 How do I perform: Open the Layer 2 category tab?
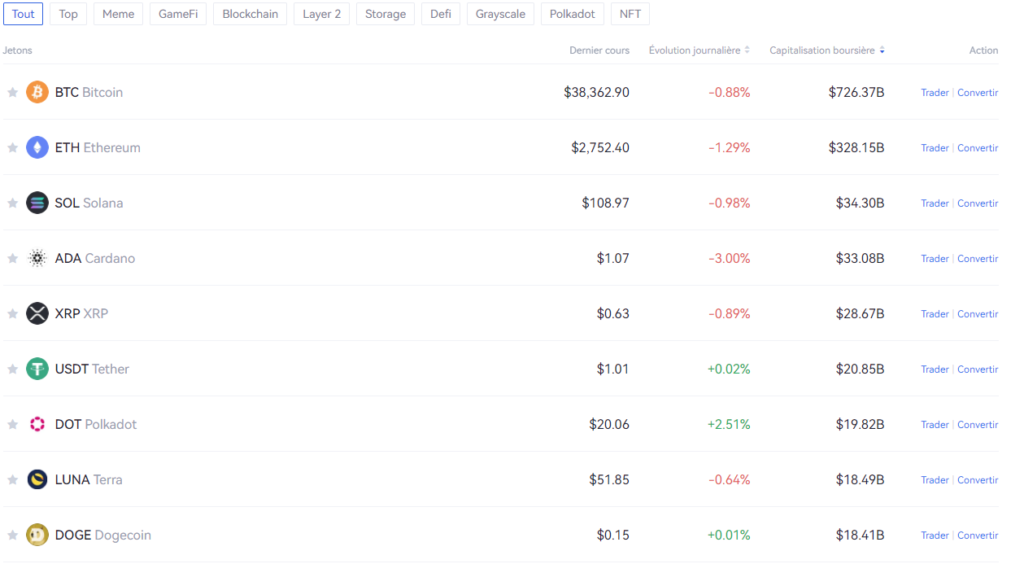tap(321, 14)
